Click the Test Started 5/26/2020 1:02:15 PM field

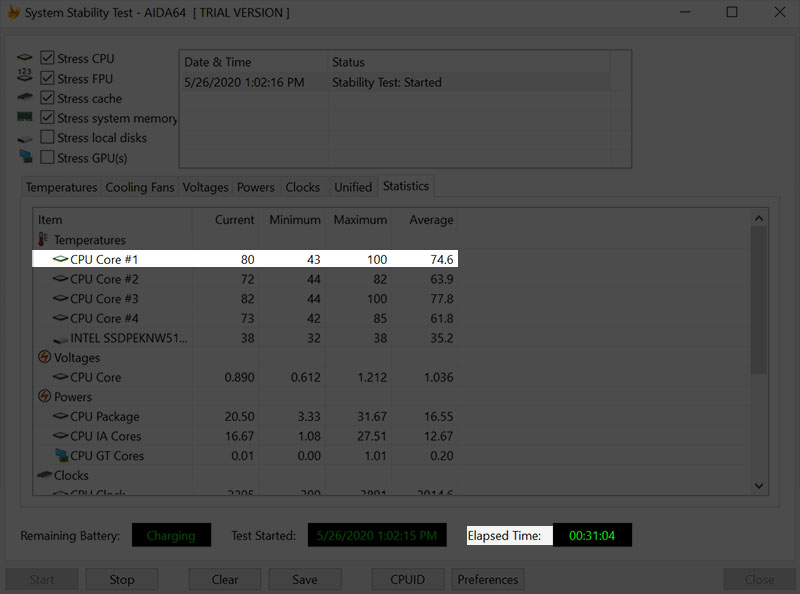[x=377, y=535]
